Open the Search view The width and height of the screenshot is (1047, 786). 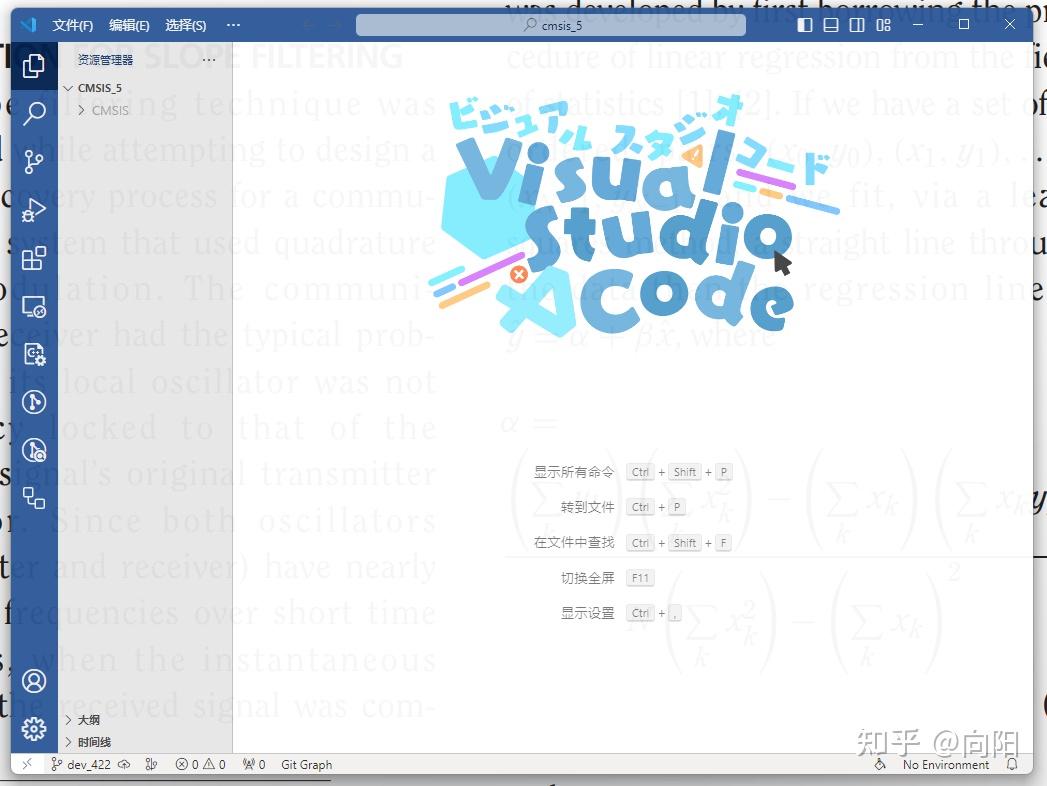point(33,113)
